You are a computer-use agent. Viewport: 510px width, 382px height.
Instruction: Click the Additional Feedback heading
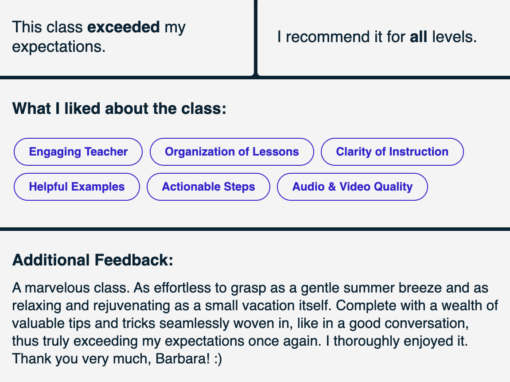pyautogui.click(x=93, y=260)
